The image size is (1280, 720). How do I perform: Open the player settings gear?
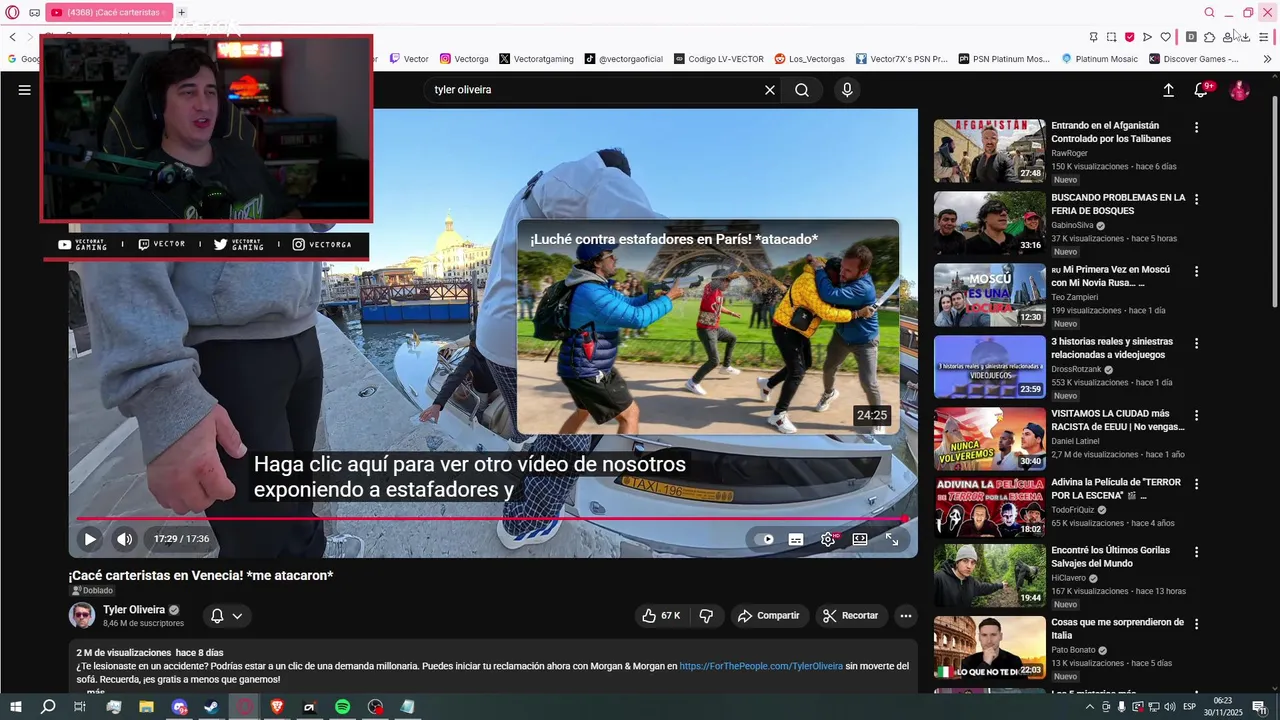[x=828, y=539]
